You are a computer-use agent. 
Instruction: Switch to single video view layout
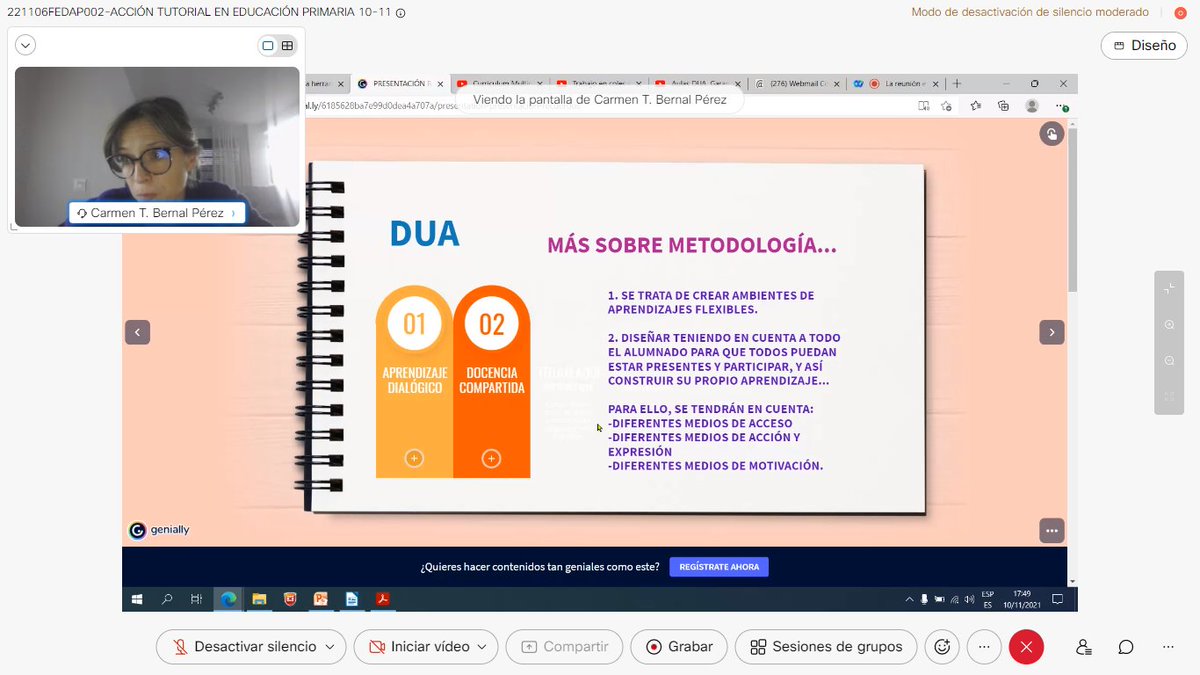click(268, 45)
